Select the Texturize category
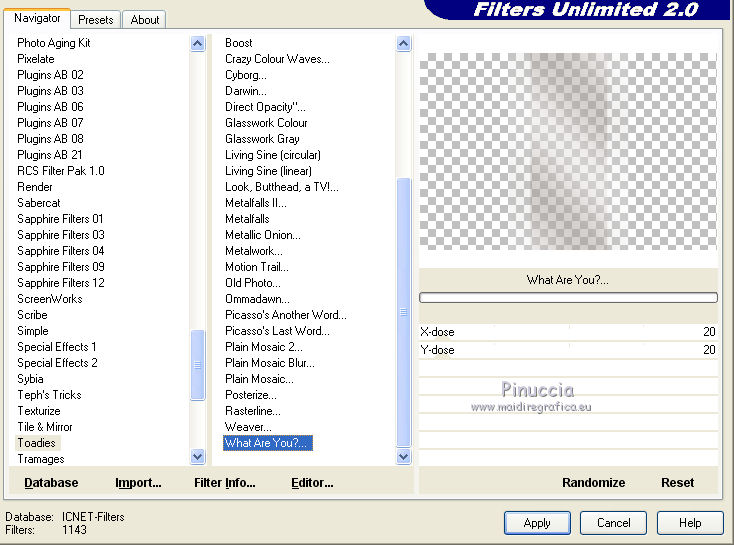Screen dimensions: 734x545 (38, 411)
